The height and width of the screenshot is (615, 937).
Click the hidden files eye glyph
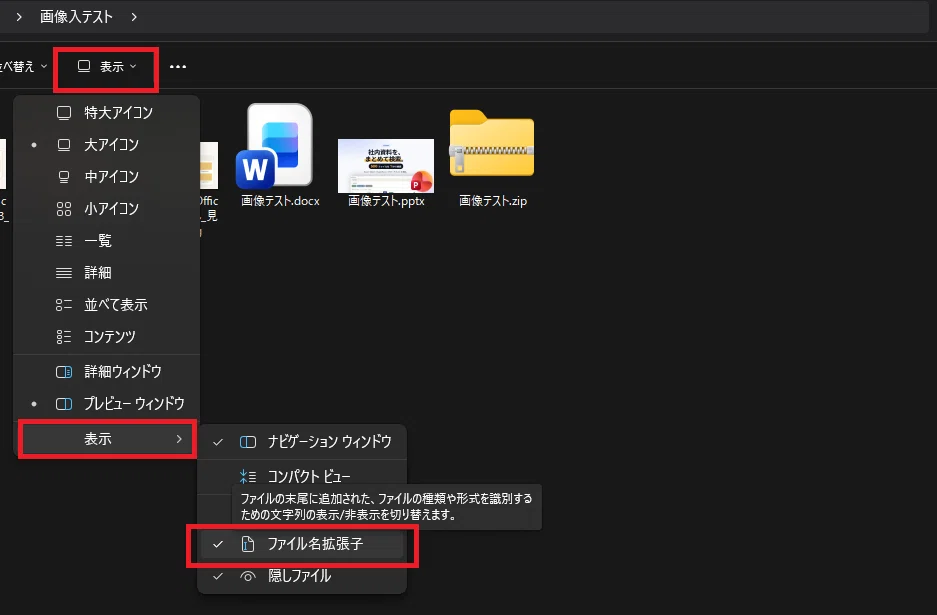point(247,576)
